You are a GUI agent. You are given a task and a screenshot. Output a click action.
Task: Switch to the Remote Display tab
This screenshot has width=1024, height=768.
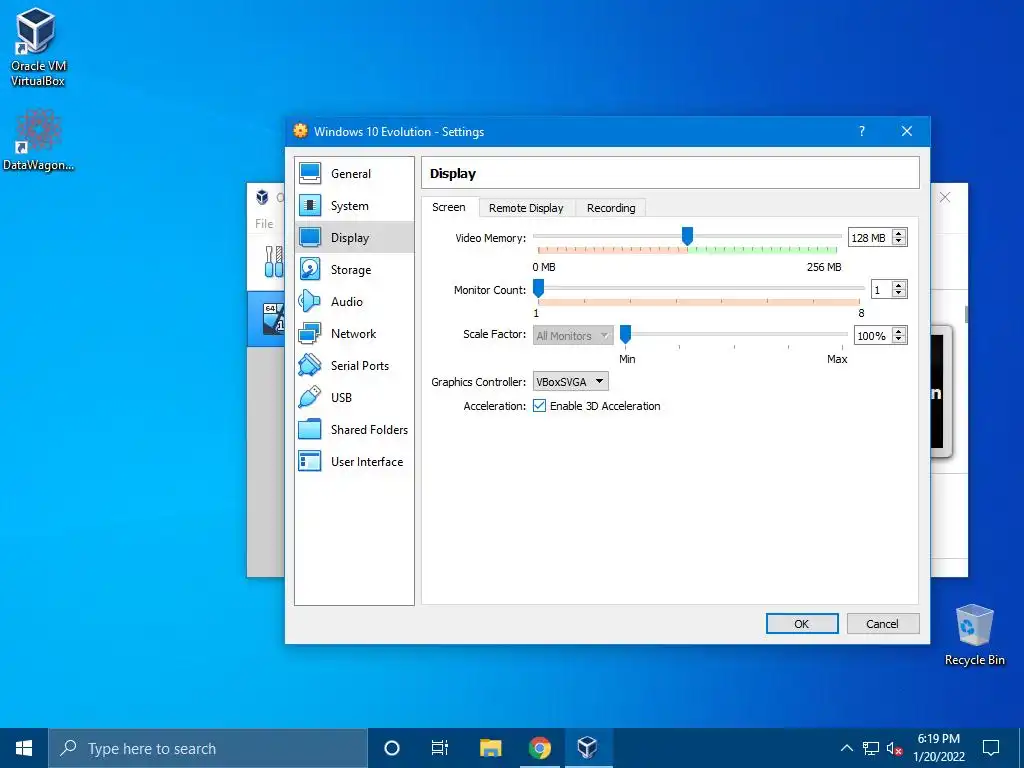tap(526, 208)
